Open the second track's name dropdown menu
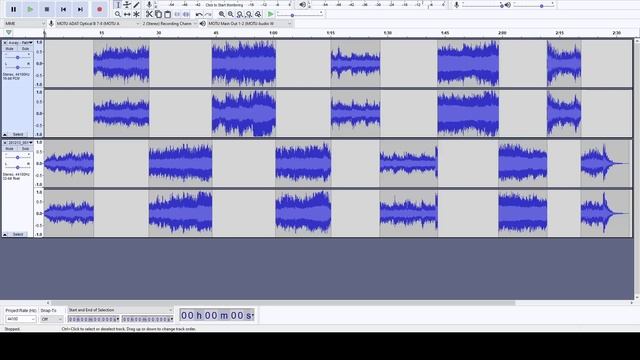This screenshot has height=360, width=640. (x=20, y=143)
